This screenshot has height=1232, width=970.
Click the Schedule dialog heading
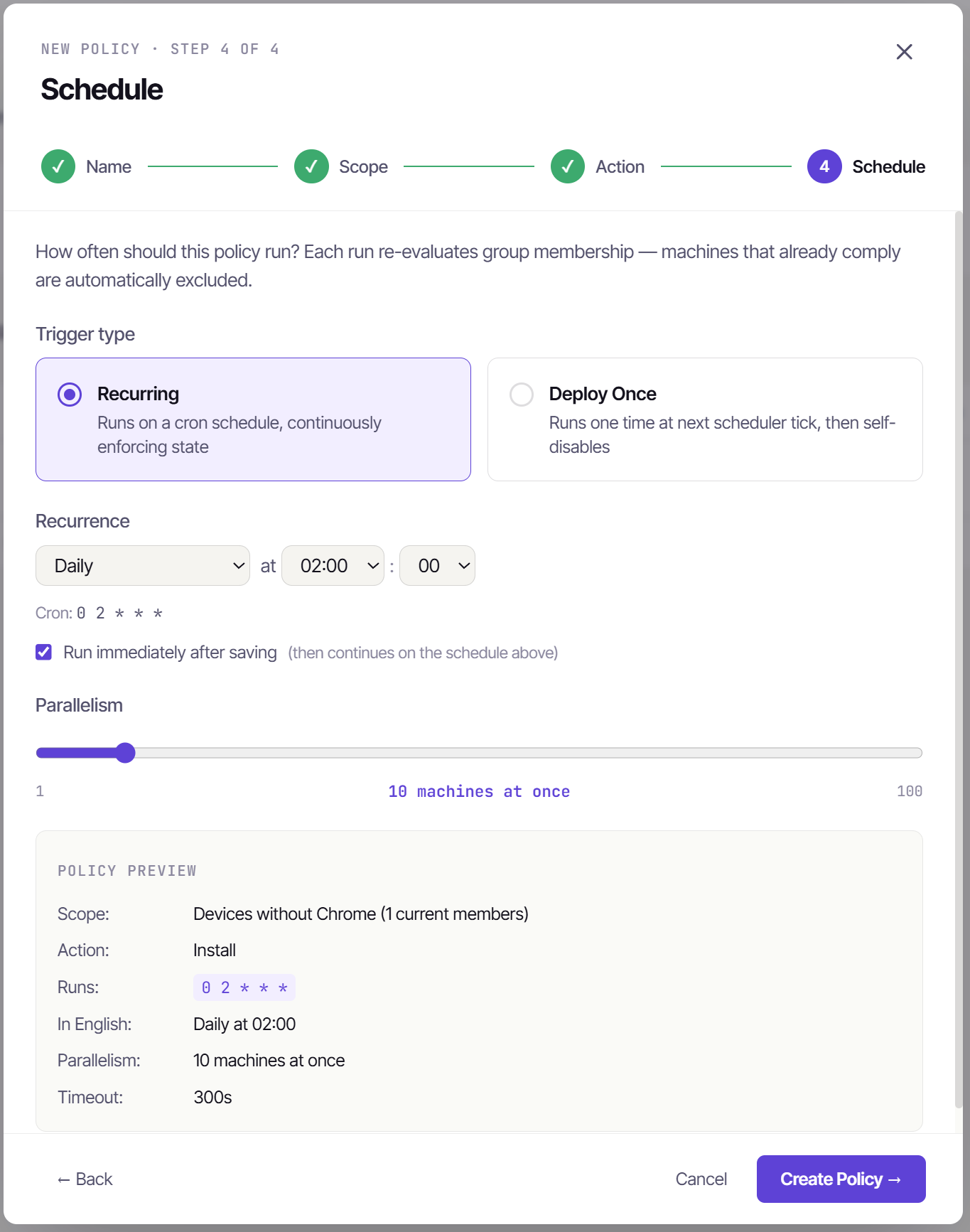[102, 90]
